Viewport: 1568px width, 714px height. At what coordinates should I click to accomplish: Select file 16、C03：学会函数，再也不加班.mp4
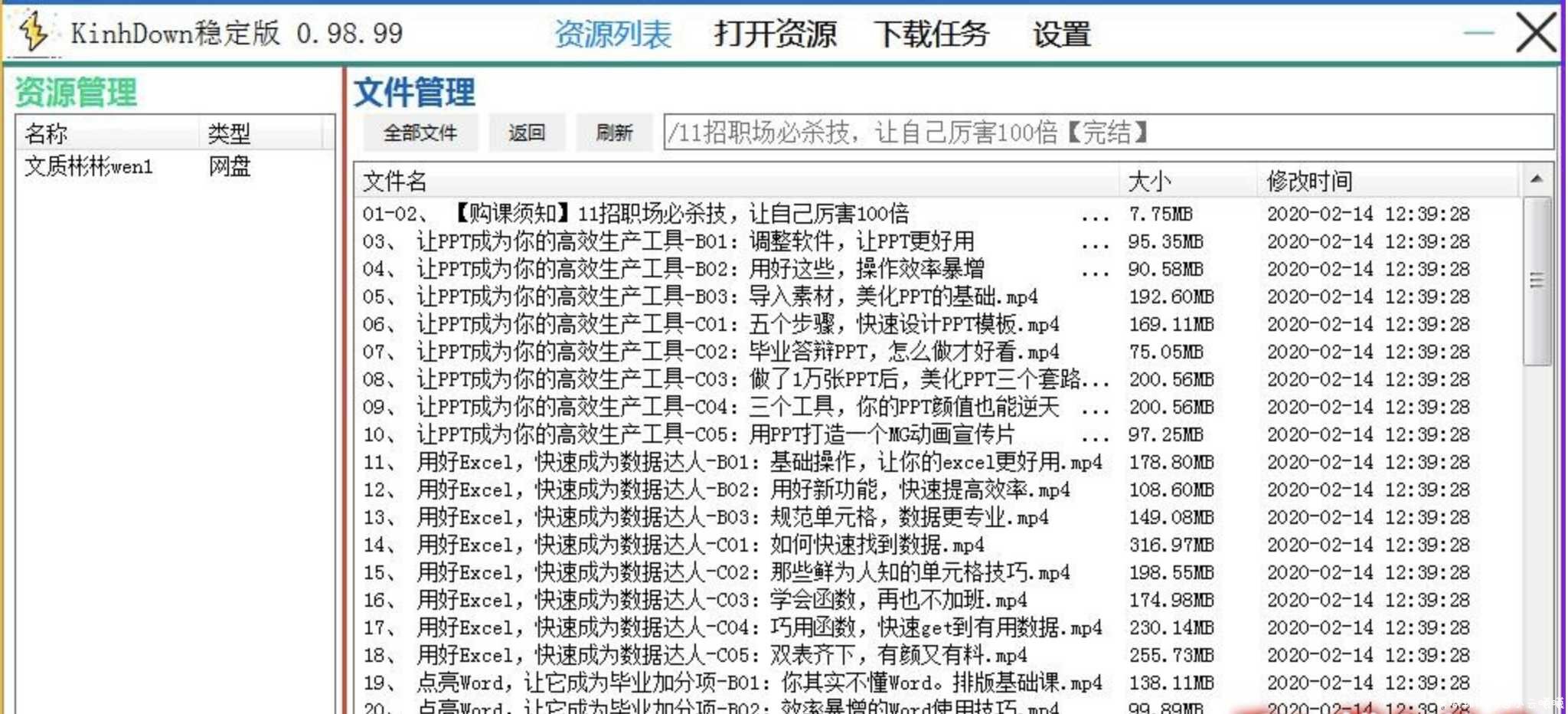click(x=938, y=600)
